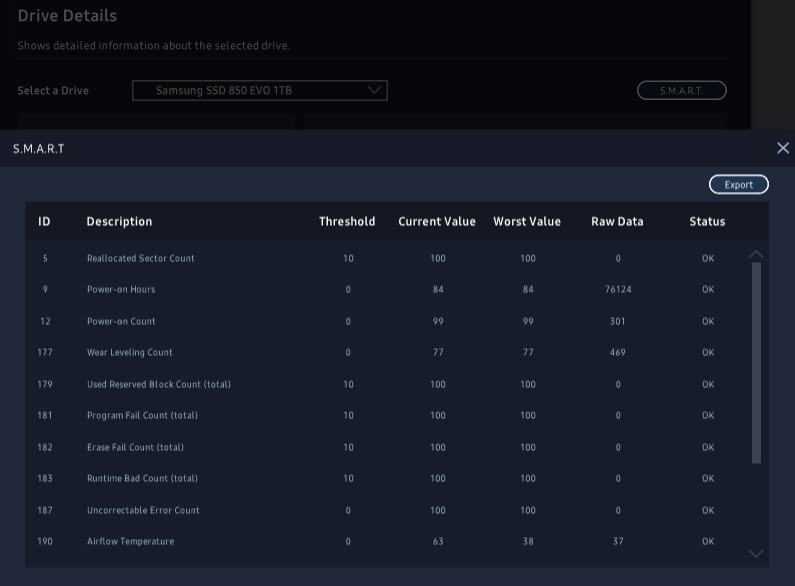Select the Power-on Hours row
795x586 pixels.
click(388, 289)
